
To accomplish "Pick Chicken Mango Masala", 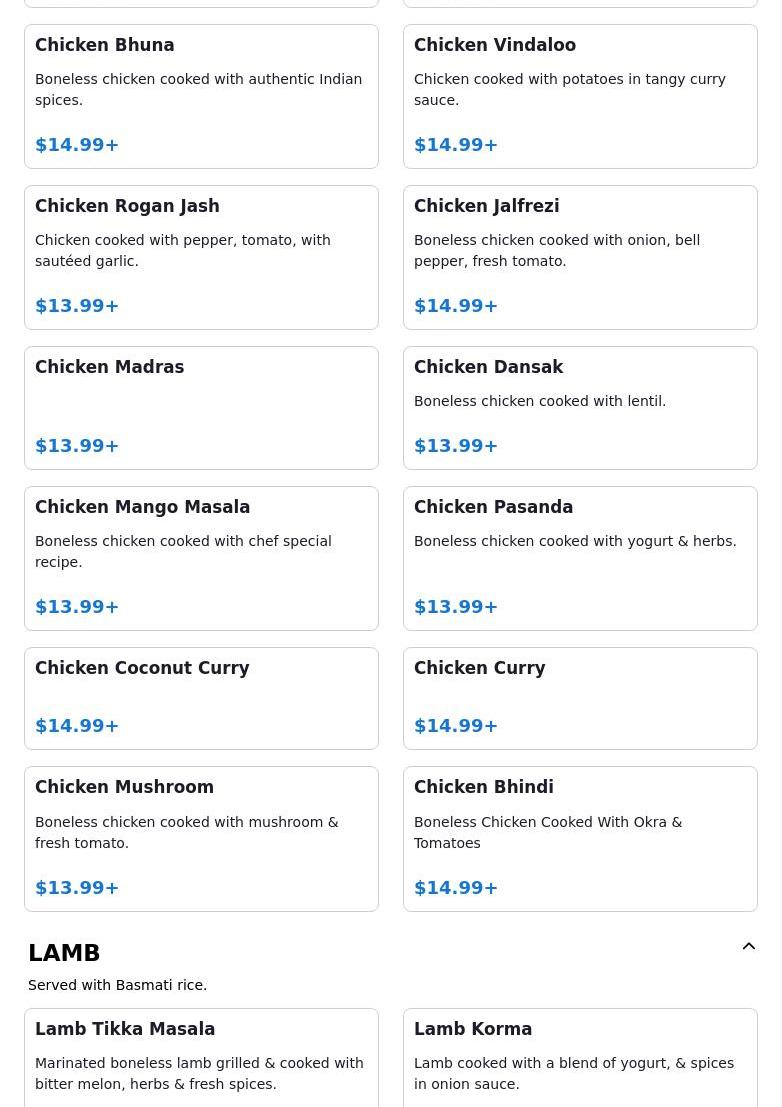I will 201,558.
